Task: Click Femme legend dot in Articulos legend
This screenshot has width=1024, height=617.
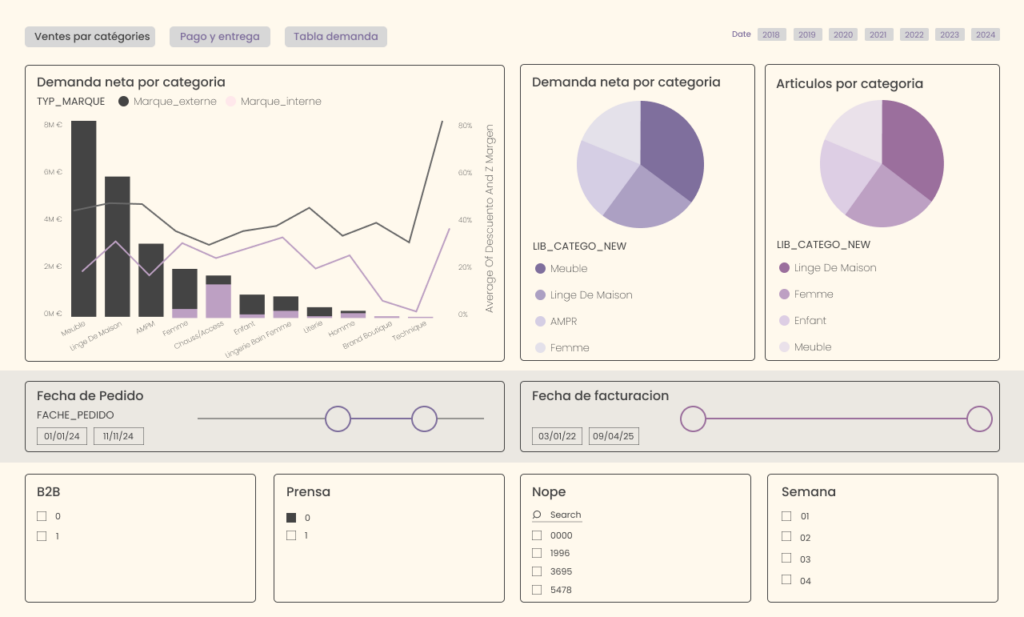Action: 784,294
